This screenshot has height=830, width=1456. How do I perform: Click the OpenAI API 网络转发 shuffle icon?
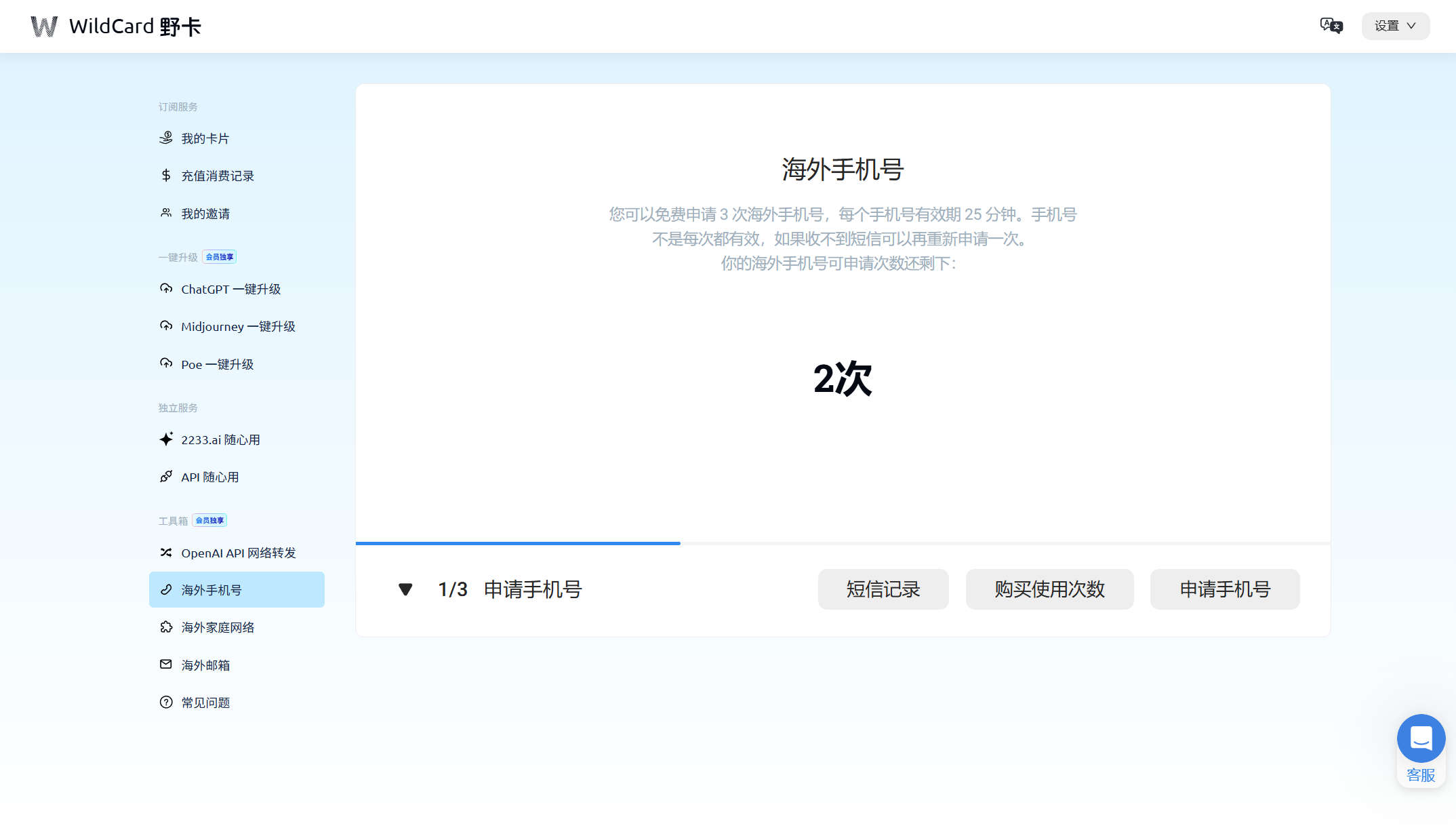tap(166, 553)
